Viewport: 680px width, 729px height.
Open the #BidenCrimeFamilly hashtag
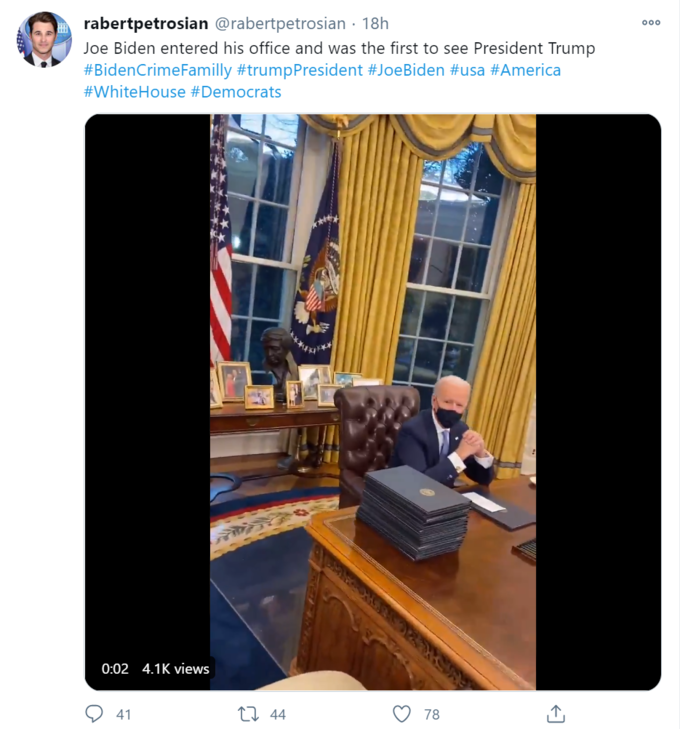tap(158, 70)
